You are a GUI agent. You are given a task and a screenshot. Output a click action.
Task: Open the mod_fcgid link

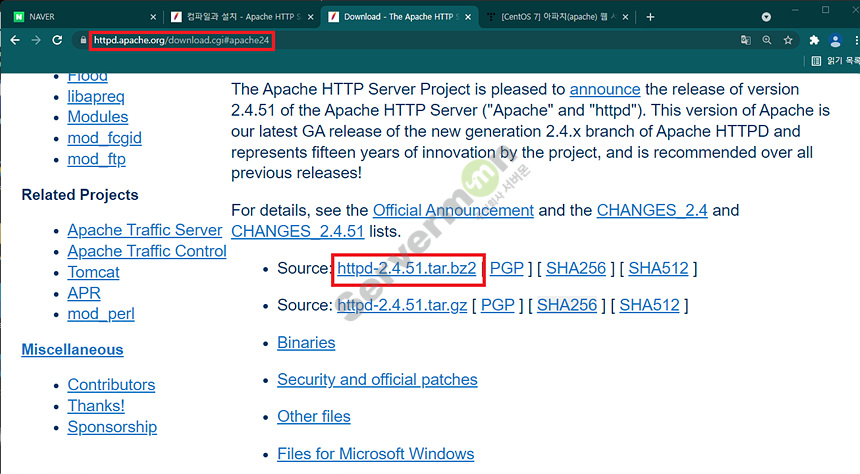104,138
